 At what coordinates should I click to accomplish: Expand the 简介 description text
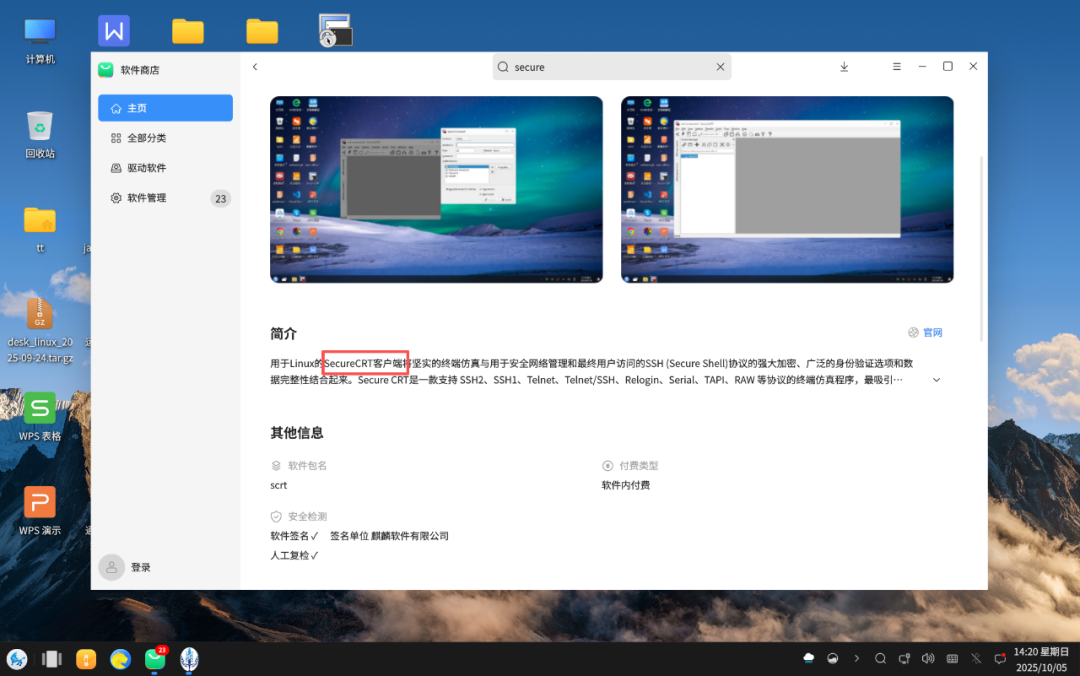point(937,380)
